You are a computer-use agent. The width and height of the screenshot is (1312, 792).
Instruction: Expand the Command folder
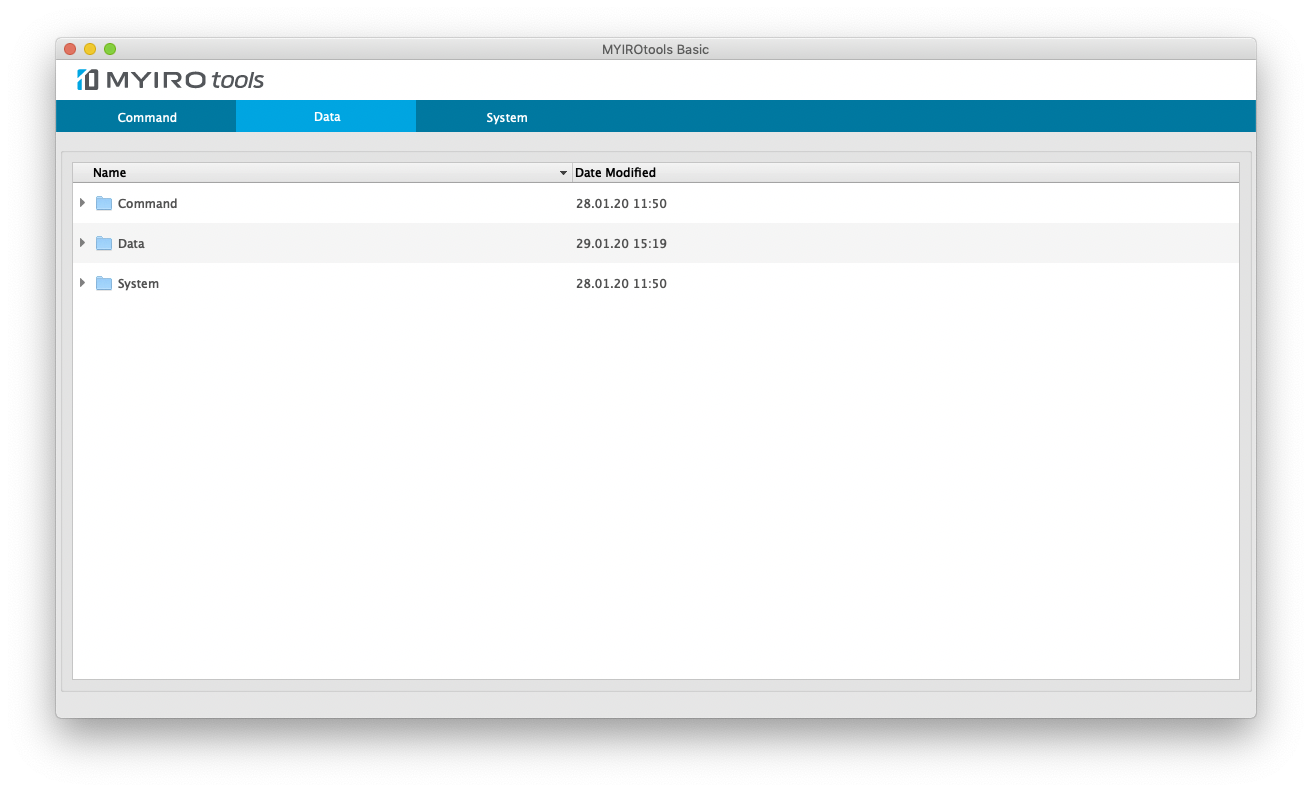point(83,203)
